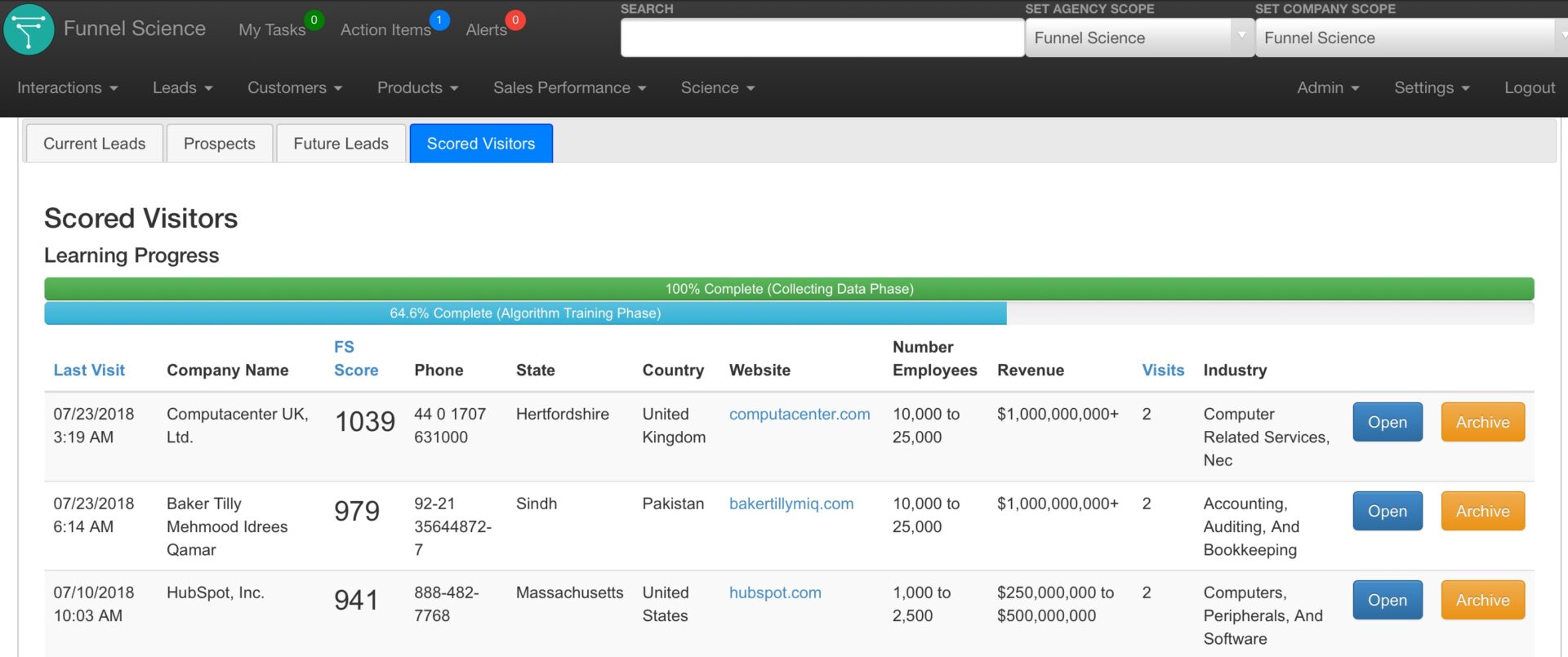1568x657 pixels.
Task: Archive the Computacenter UK visitor
Action: point(1483,422)
